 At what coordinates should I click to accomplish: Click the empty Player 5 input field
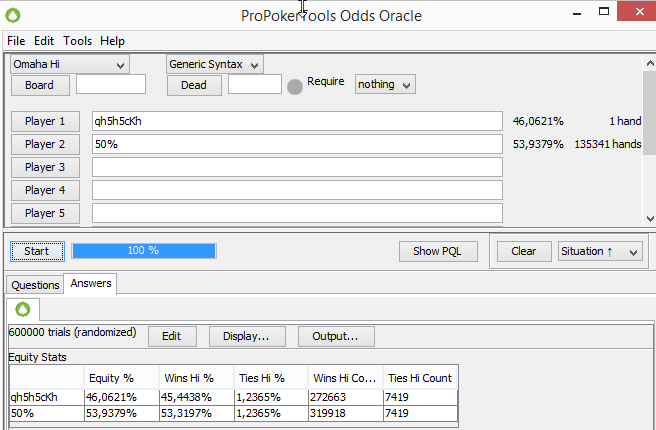pos(297,213)
